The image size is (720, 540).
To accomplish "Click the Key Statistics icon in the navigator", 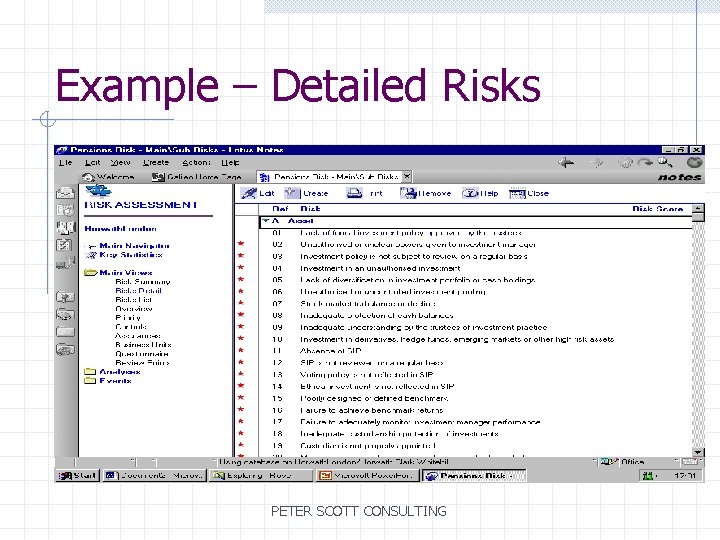I will [91, 255].
